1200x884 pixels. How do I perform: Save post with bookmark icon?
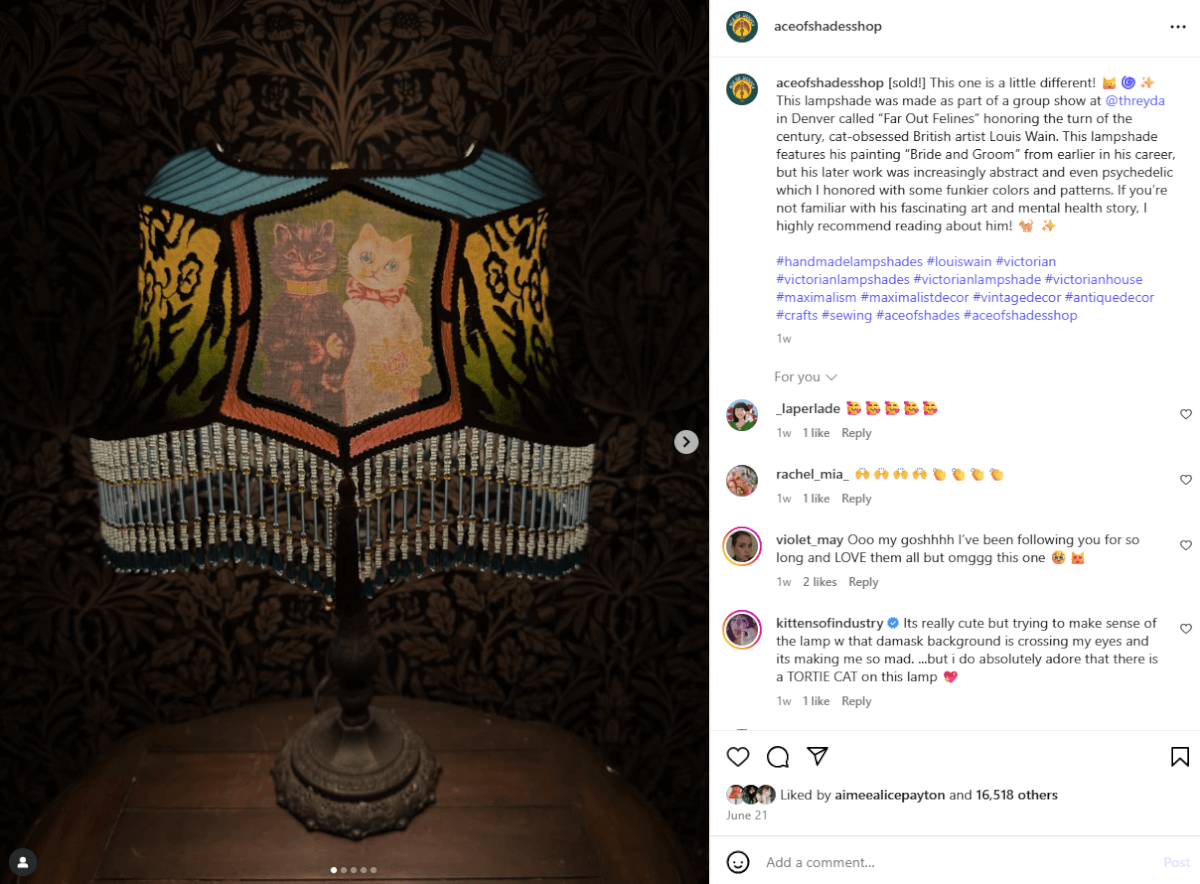(x=1180, y=757)
